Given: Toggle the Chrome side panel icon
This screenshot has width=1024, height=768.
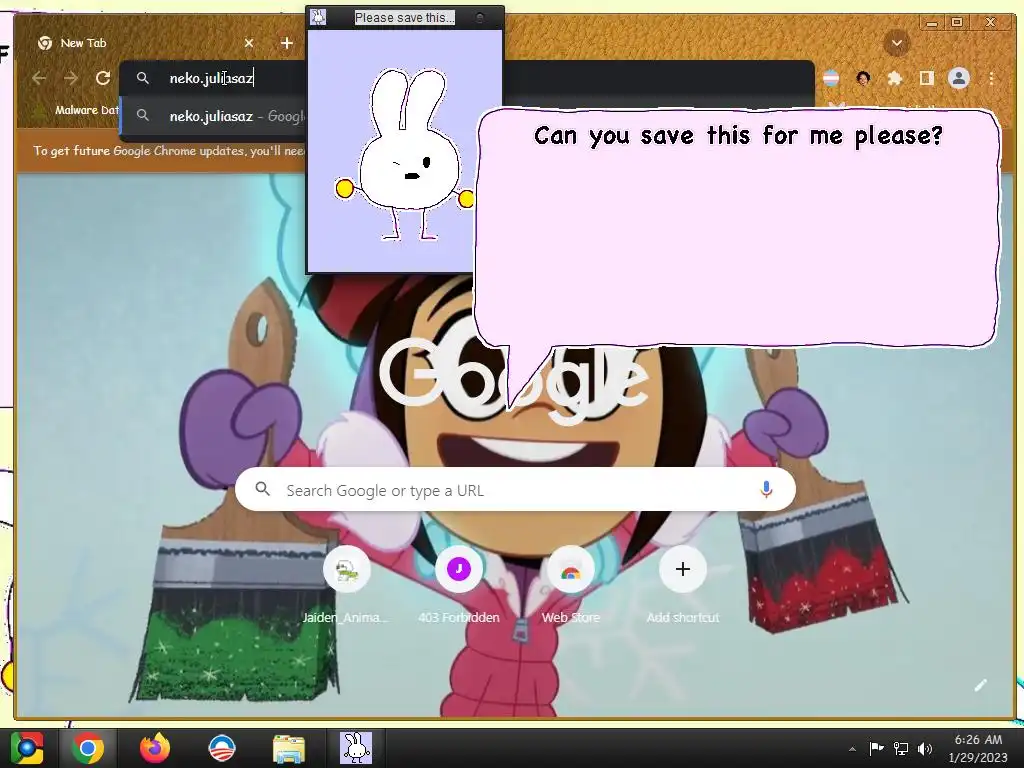Looking at the screenshot, I should coord(926,78).
